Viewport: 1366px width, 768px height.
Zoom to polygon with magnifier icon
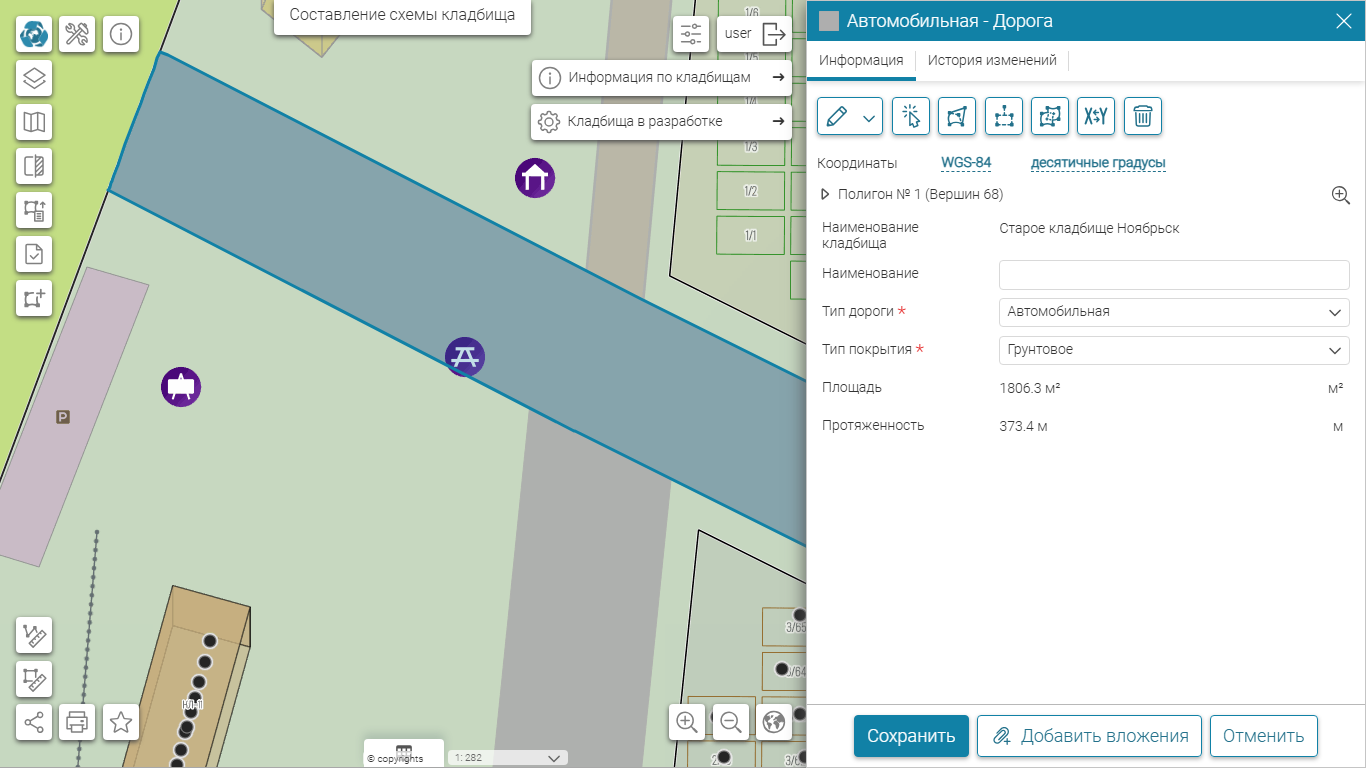point(1340,195)
